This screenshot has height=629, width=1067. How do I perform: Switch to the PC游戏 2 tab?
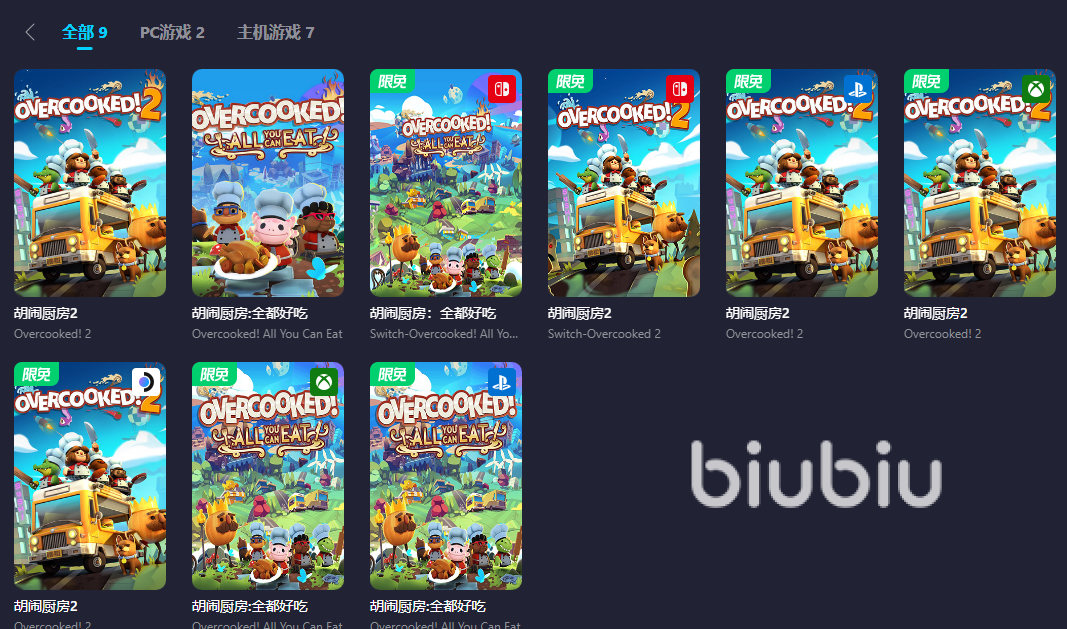pos(172,32)
